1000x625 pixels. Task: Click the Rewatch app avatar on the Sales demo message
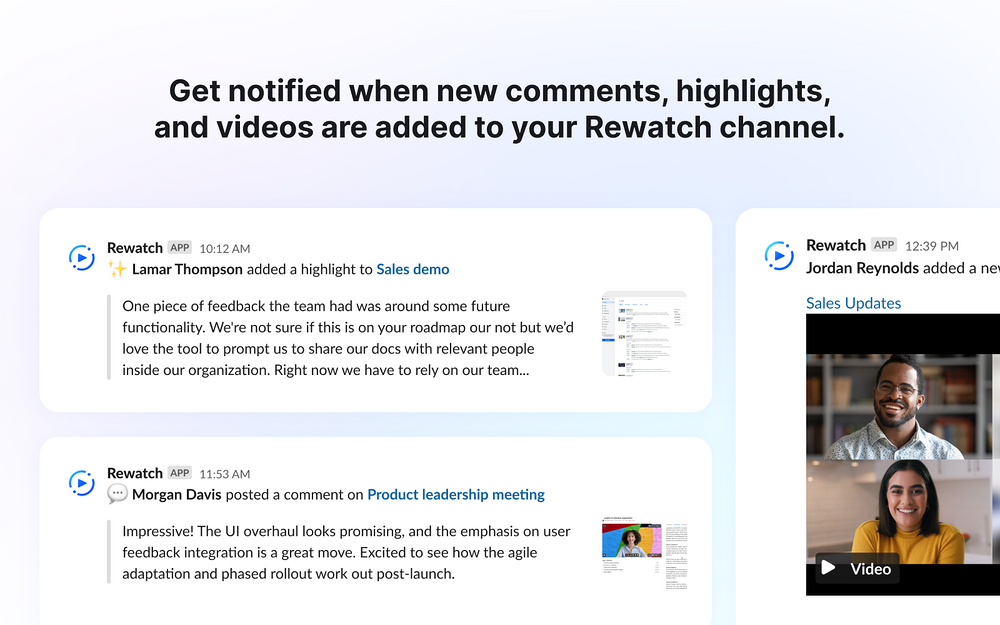[82, 258]
